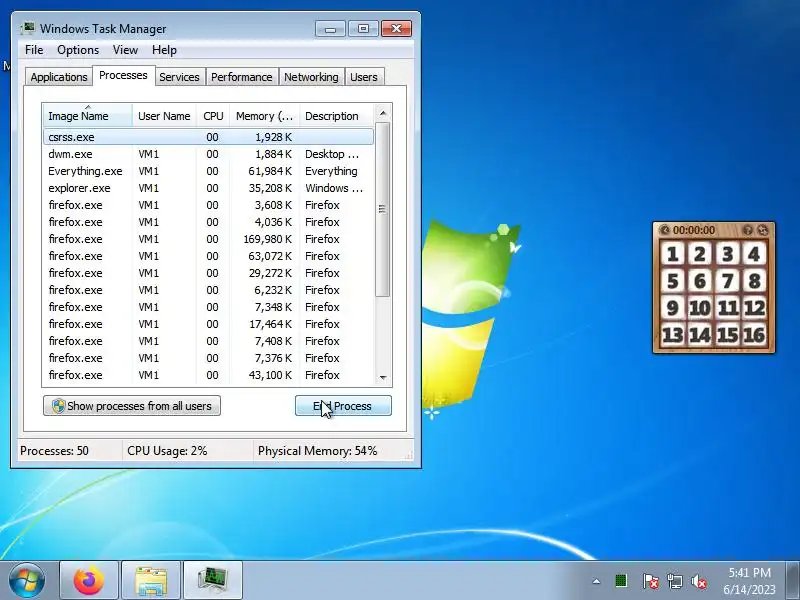800x600 pixels.
Task: Switch to the Users tab
Action: [x=364, y=77]
